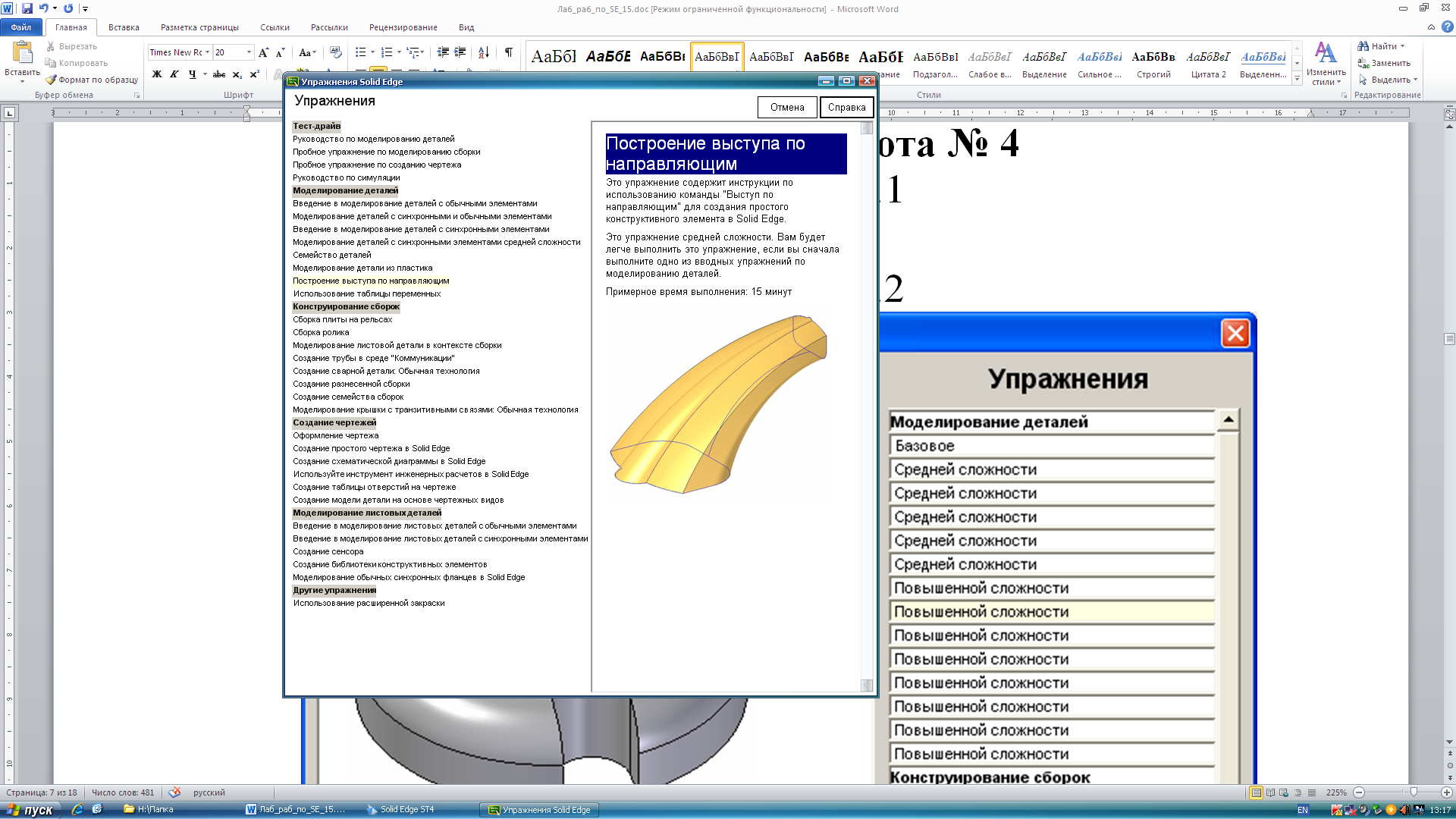Open Change Styles (Изменить стили)
Image resolution: width=1456 pixels, height=819 pixels.
tap(1326, 63)
